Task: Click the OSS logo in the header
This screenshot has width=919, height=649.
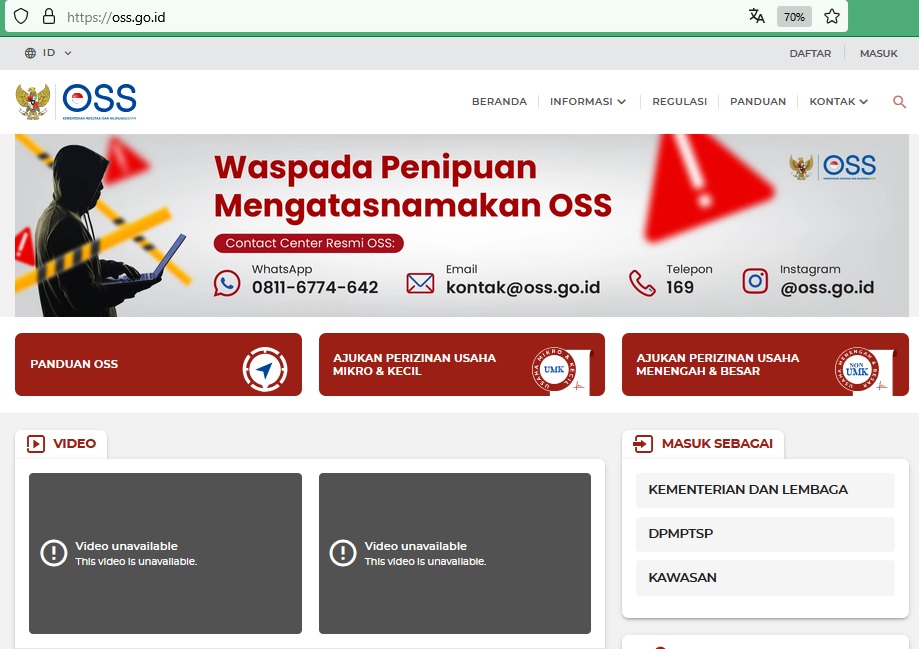Action: pos(100,101)
